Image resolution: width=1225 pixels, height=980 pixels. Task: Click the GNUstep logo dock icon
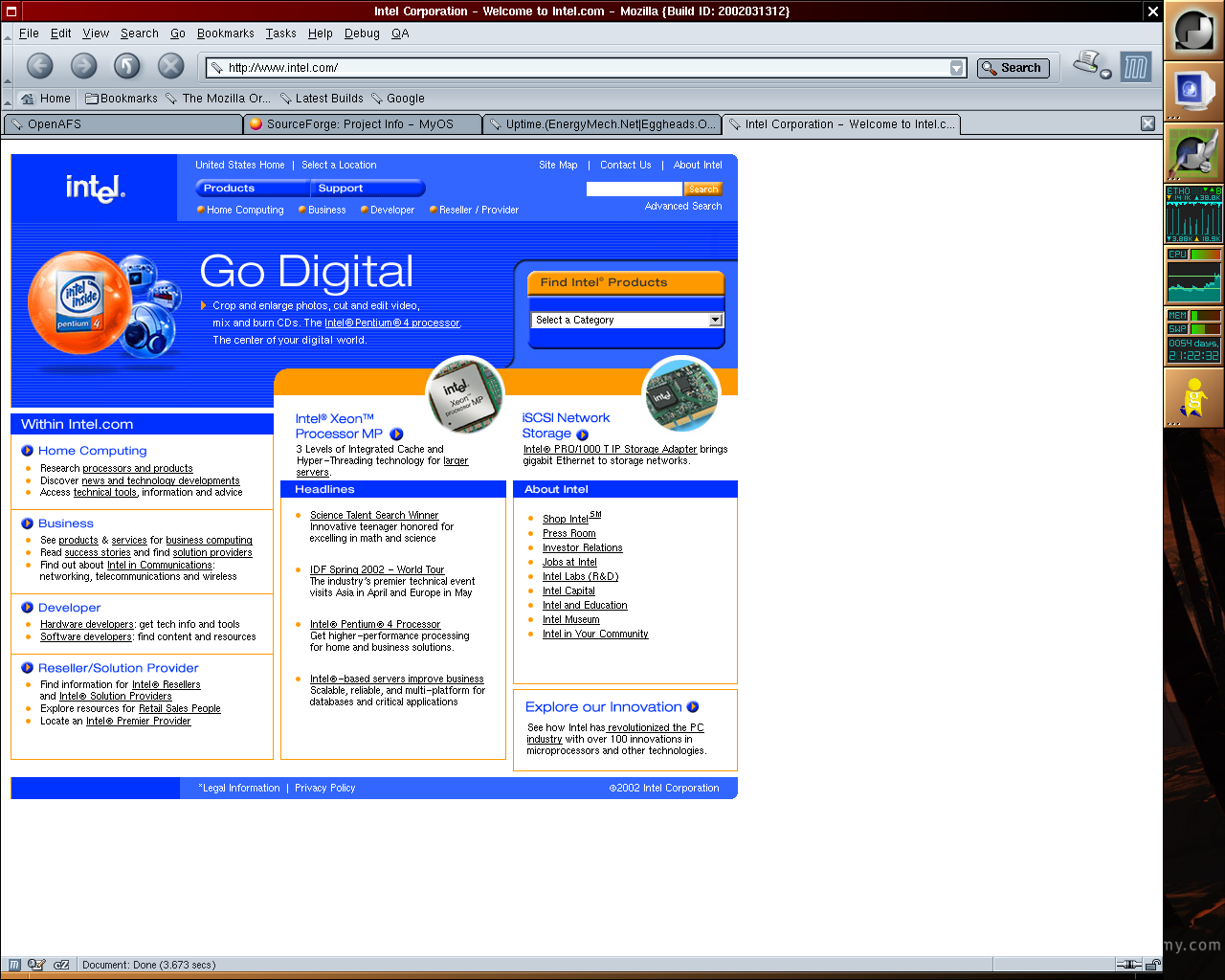1193,31
